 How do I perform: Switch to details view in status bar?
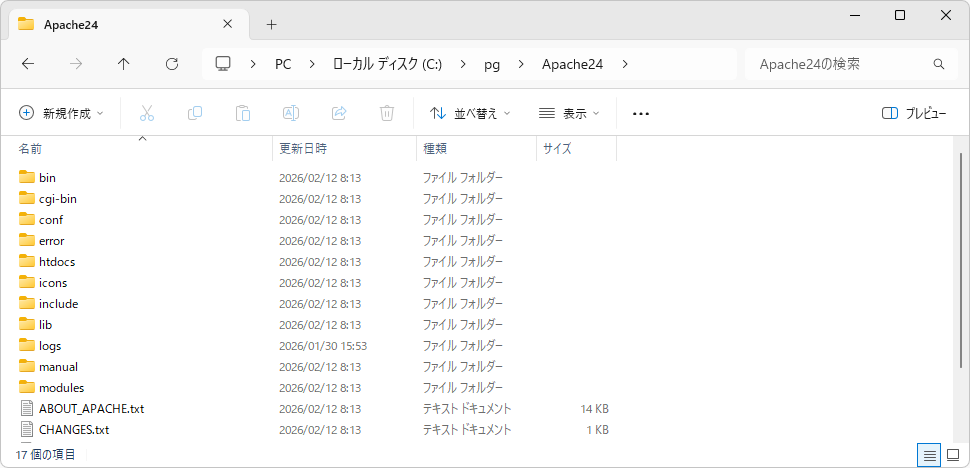929,456
